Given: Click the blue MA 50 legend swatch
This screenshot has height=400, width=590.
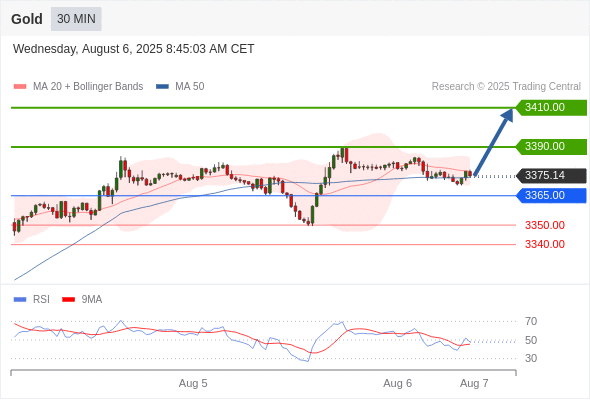Looking at the screenshot, I should pyautogui.click(x=162, y=87).
